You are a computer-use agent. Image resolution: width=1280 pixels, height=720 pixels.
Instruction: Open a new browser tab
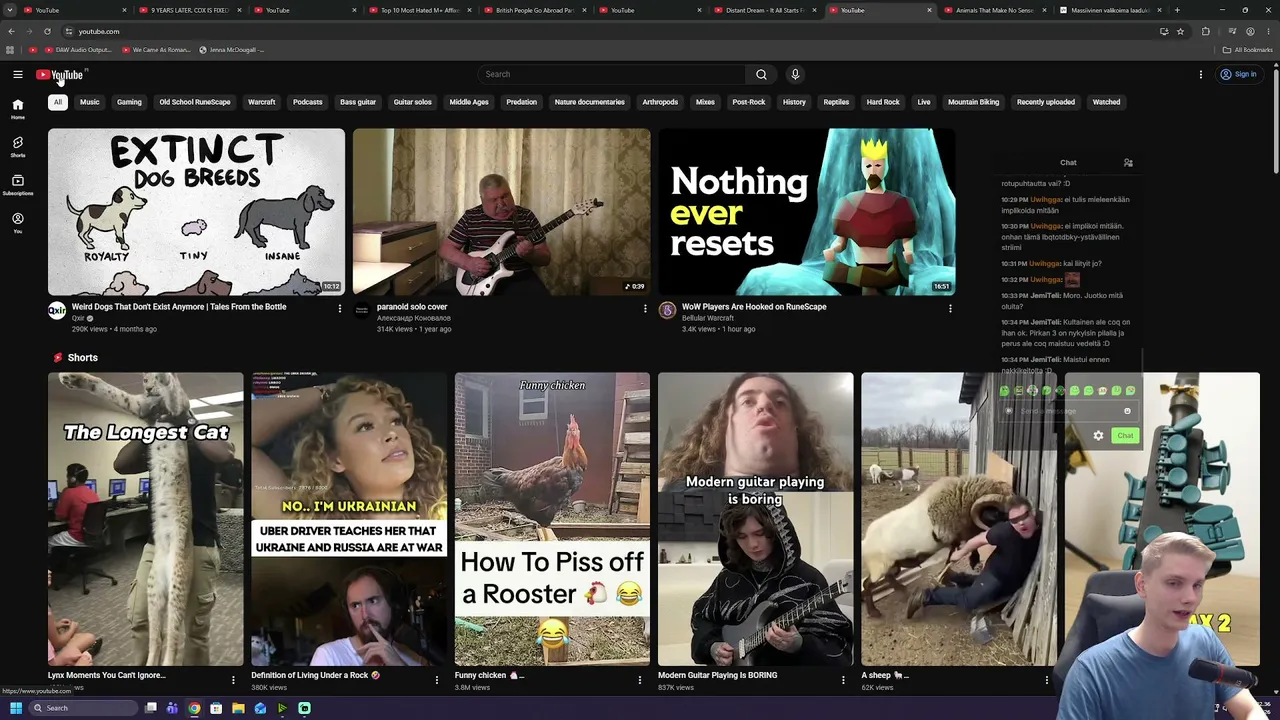1177,10
